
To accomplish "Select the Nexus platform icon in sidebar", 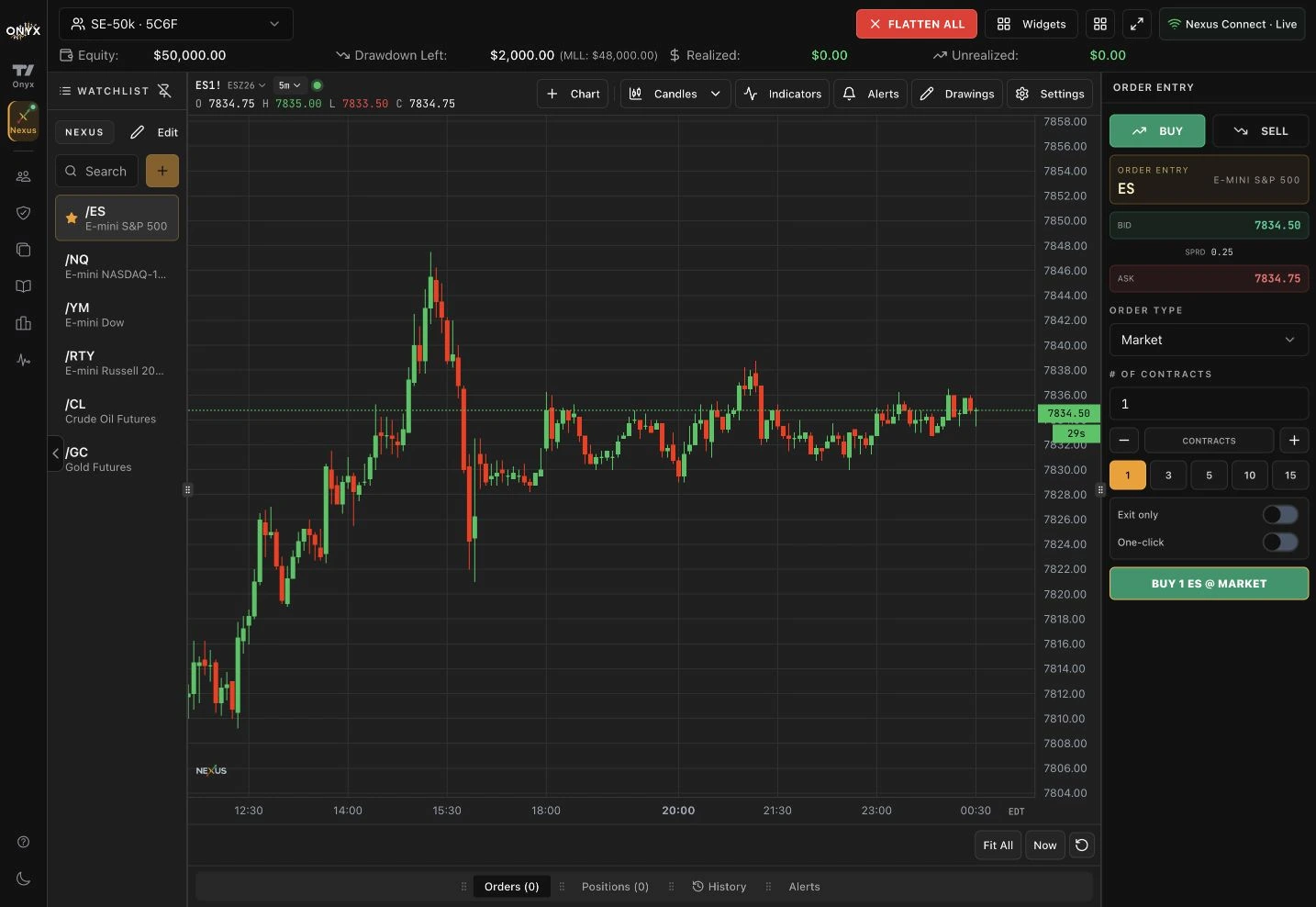I will point(23,120).
